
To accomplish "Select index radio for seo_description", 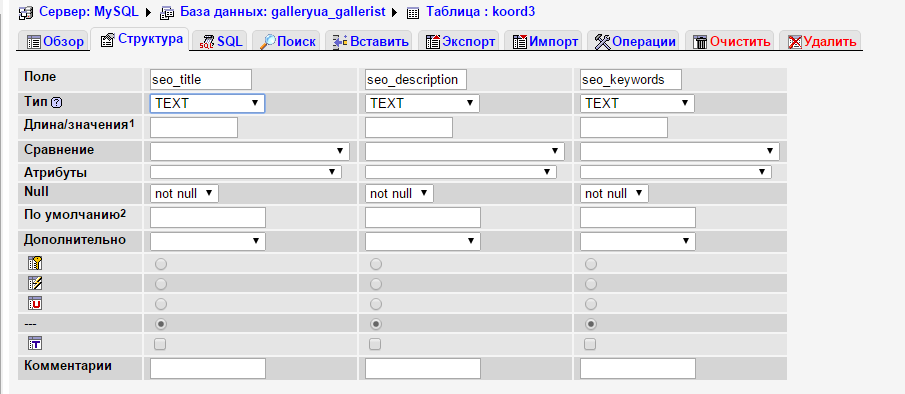I will (x=376, y=284).
